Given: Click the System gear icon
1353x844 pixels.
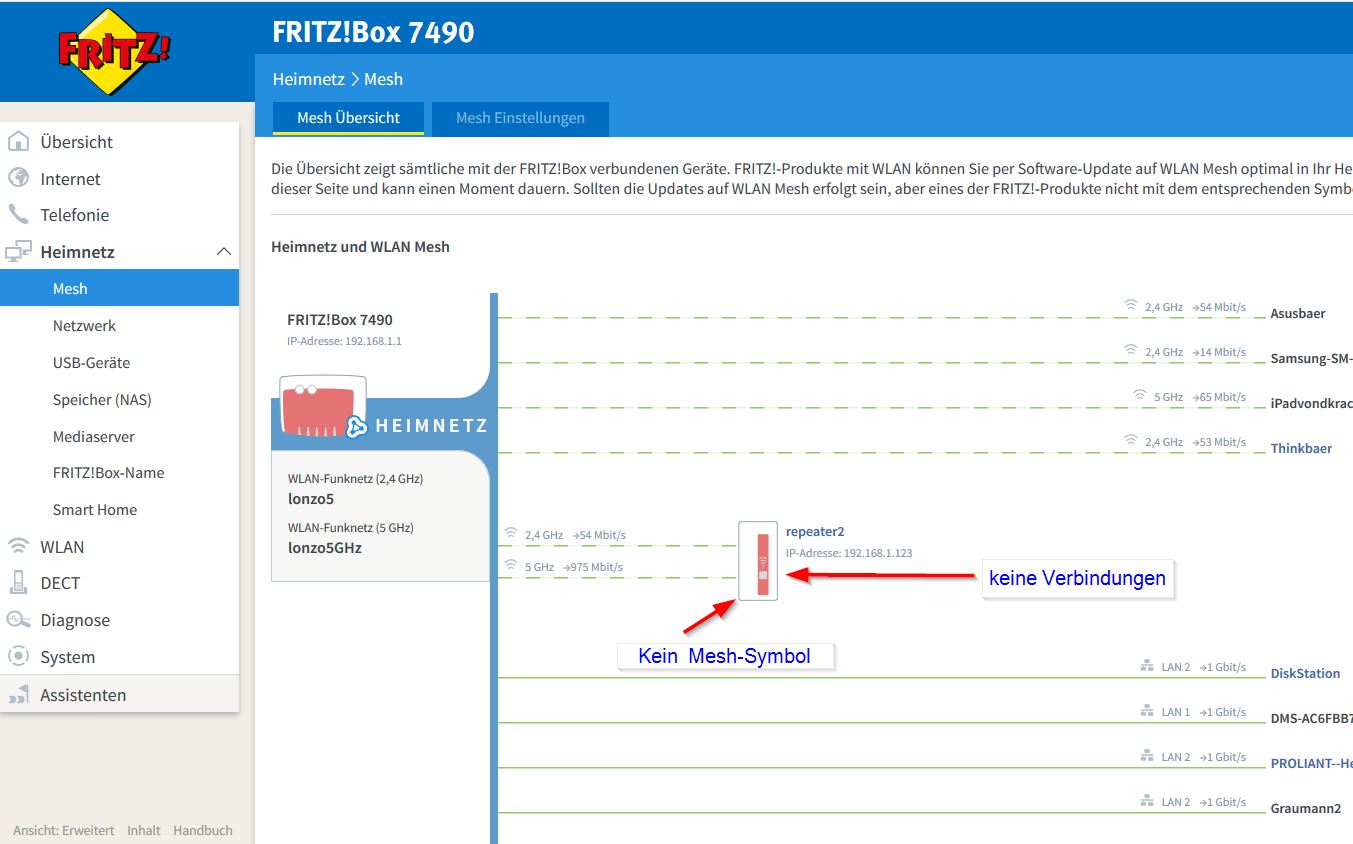Looking at the screenshot, I should pos(18,657).
